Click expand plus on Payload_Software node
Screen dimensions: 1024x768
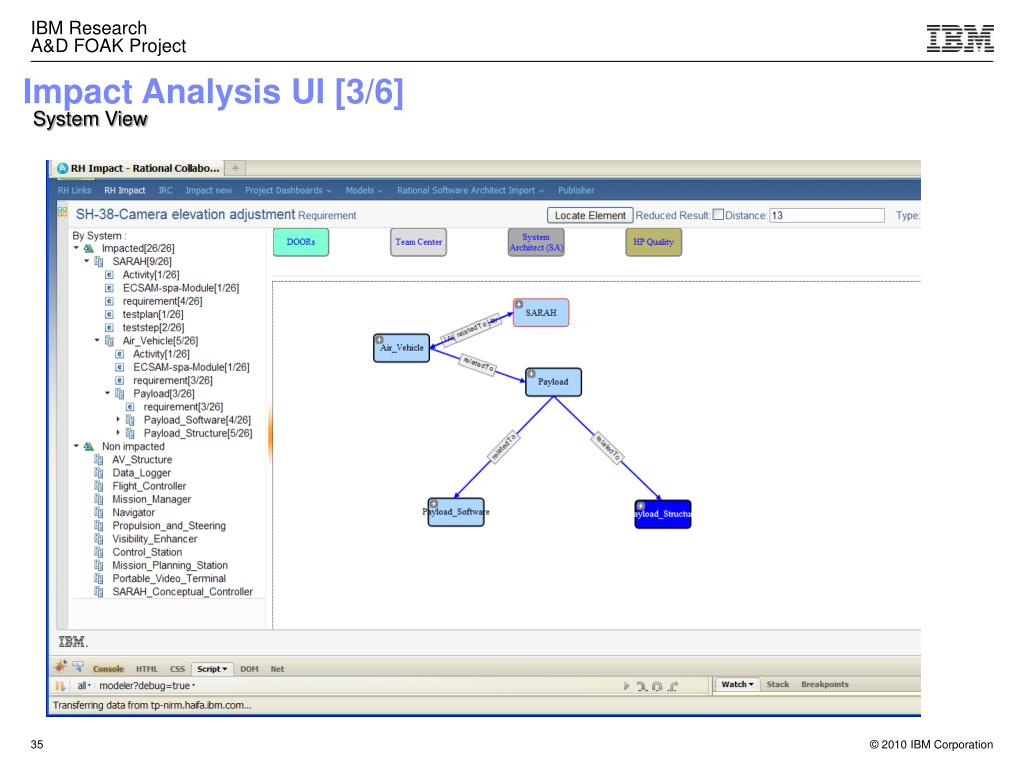coord(434,504)
